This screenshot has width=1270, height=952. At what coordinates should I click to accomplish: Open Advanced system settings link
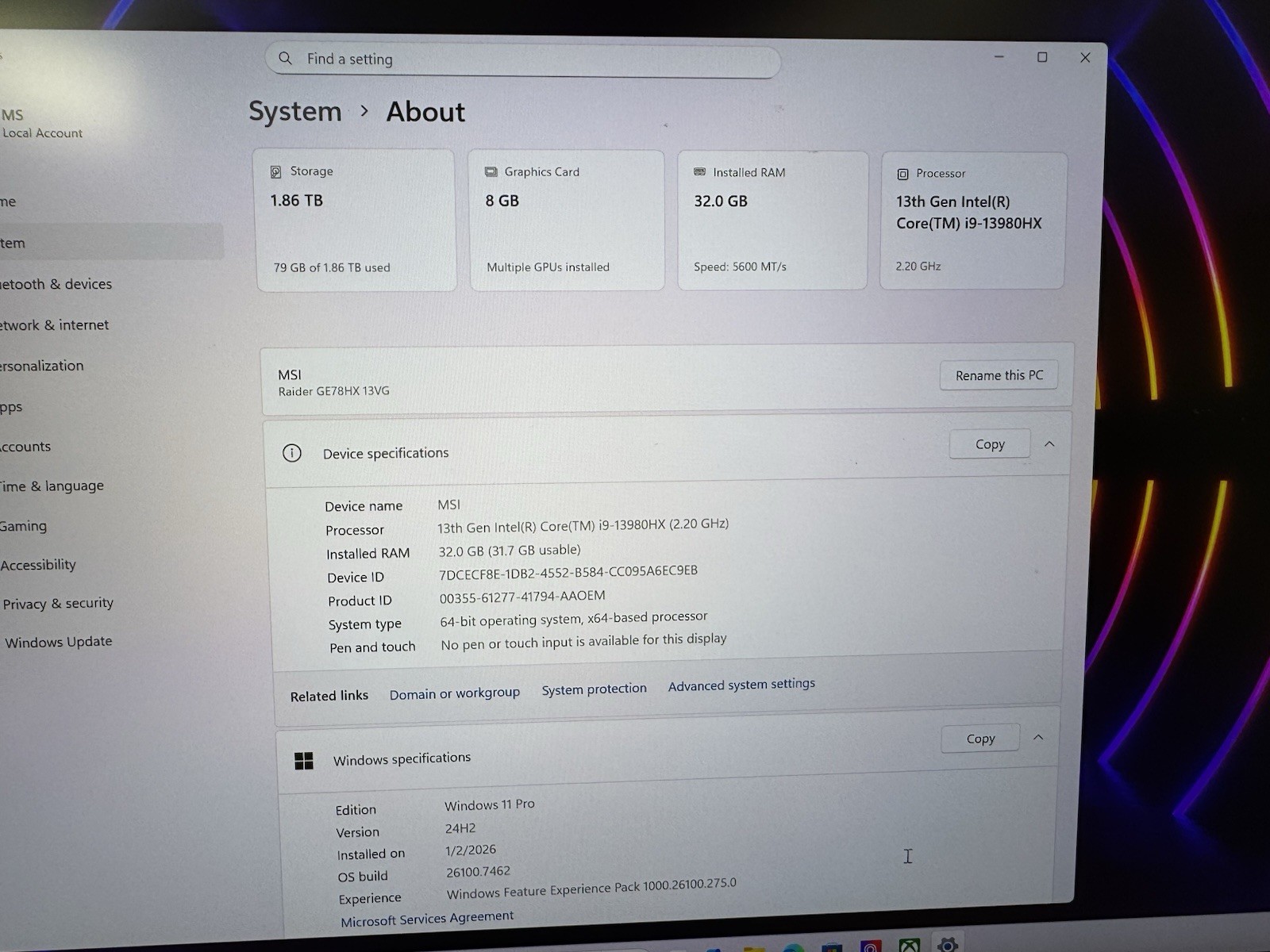(741, 685)
